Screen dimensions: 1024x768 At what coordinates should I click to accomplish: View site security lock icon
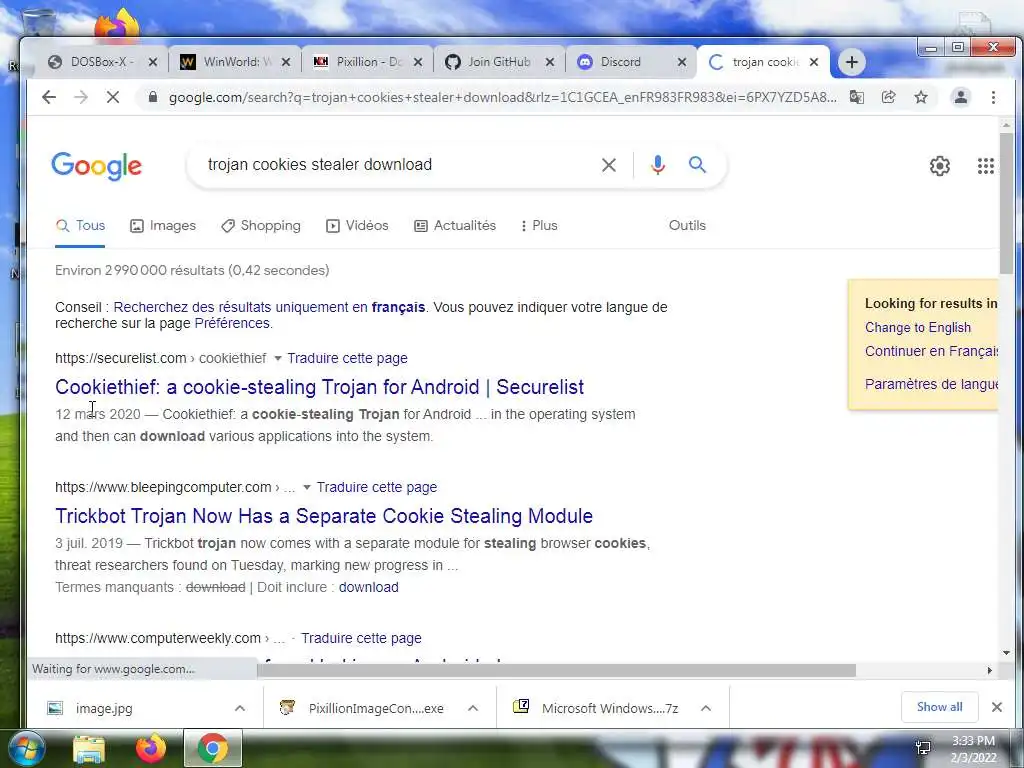tap(153, 97)
